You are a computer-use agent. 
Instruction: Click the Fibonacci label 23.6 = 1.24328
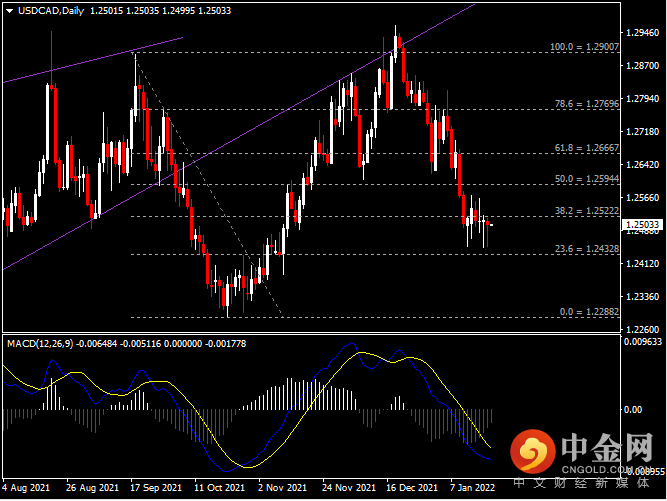pos(587,249)
